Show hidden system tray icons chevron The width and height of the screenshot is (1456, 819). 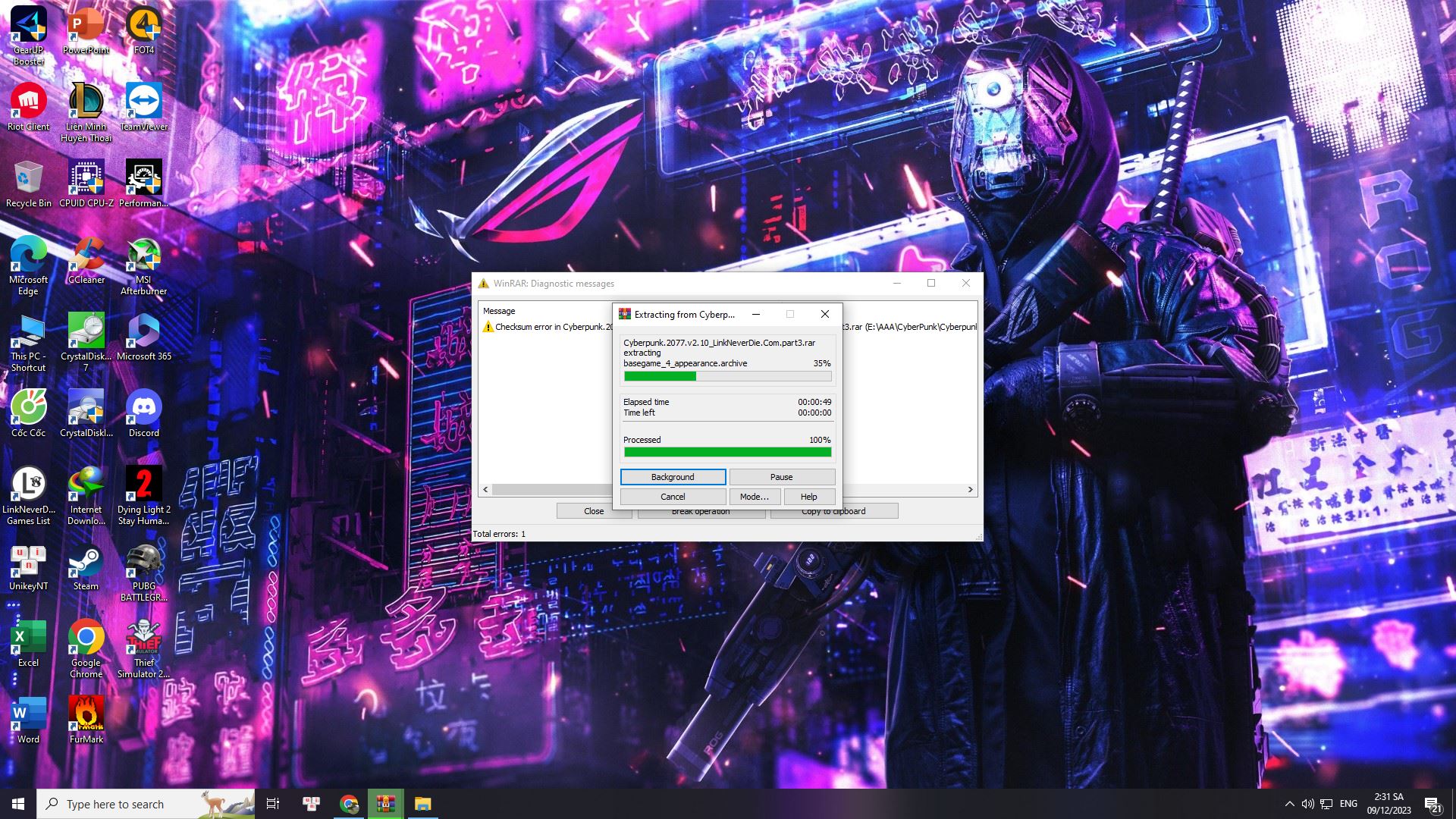pos(1289,804)
